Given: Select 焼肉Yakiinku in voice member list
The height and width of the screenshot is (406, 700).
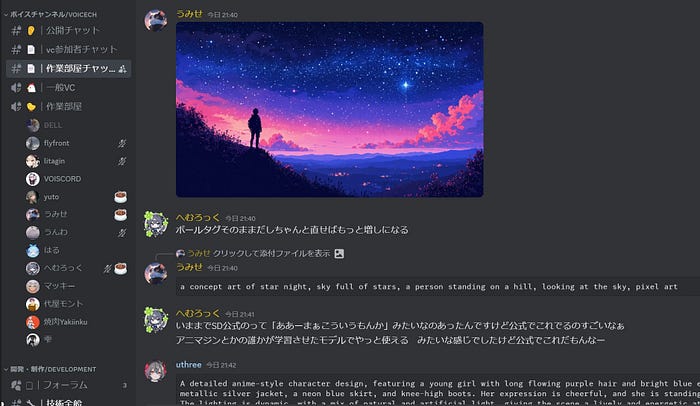Looking at the screenshot, I should point(66,322).
